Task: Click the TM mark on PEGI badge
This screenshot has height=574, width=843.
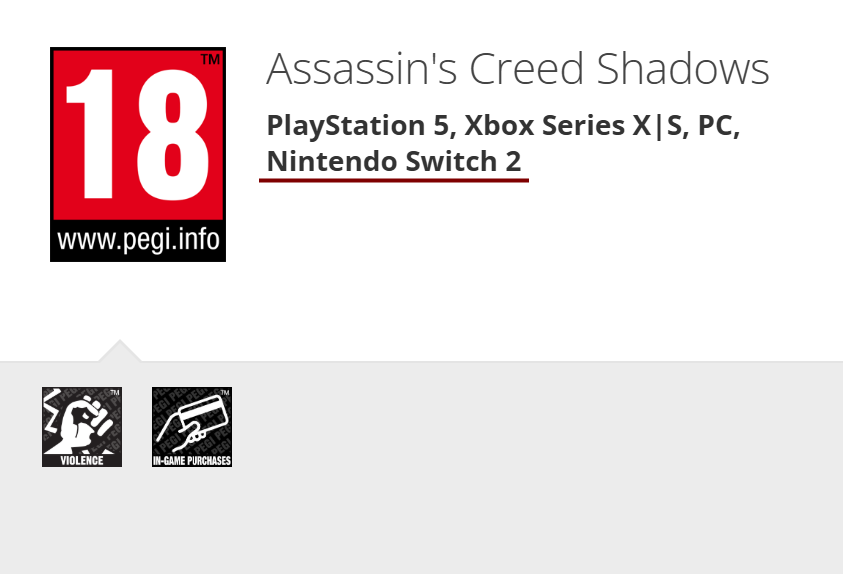Action: pos(210,59)
